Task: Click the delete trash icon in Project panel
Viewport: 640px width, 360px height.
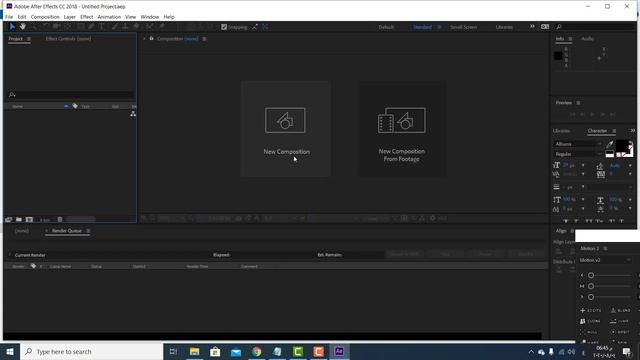Action: click(x=60, y=220)
